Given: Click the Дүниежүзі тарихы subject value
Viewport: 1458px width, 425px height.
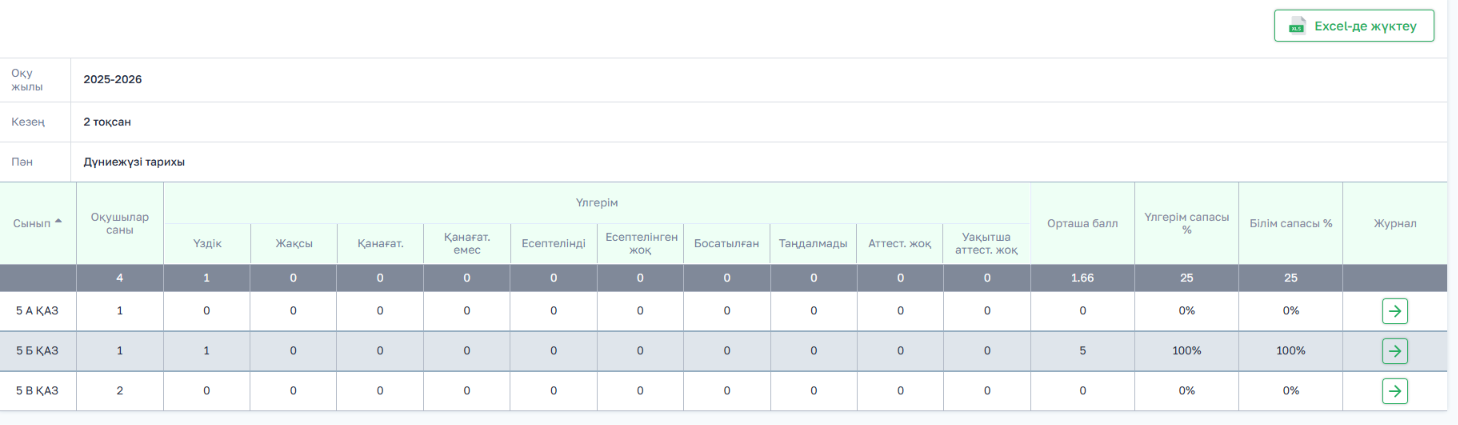Looking at the screenshot, I should (x=134, y=162).
